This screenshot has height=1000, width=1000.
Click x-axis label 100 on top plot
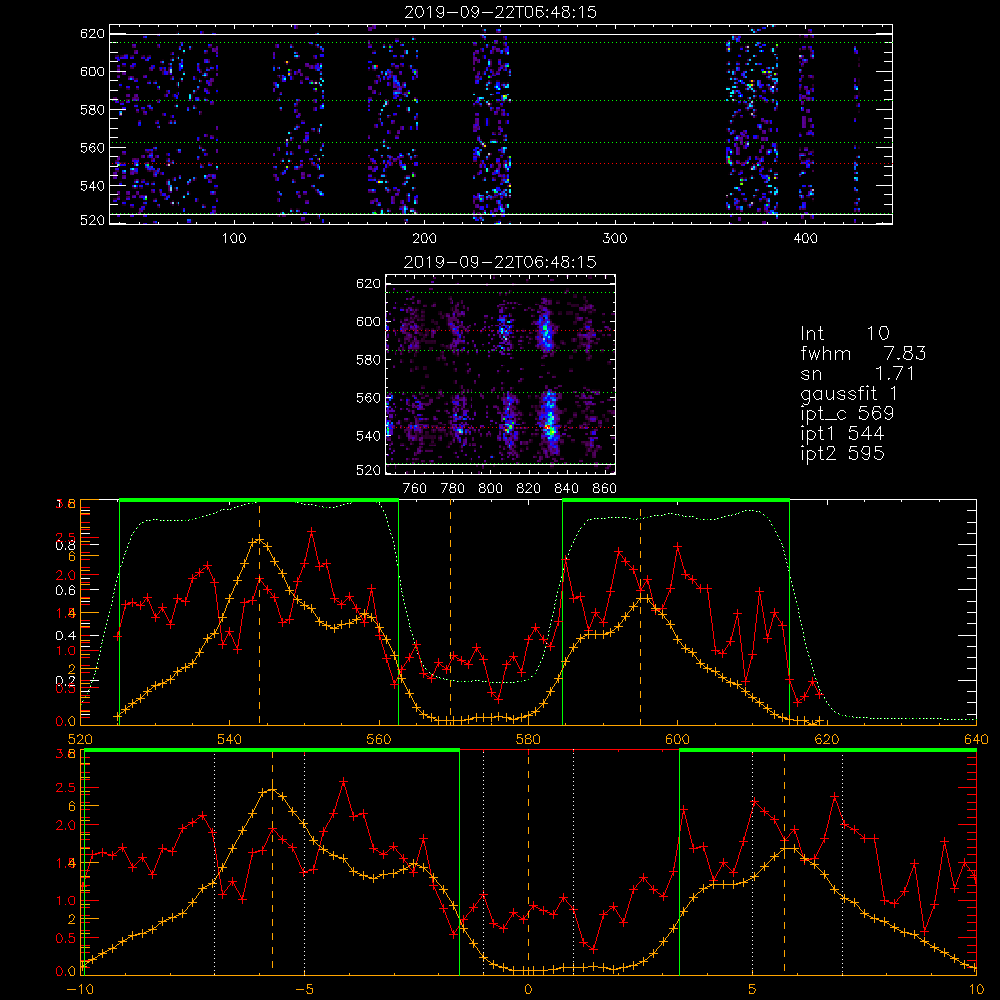pos(234,239)
